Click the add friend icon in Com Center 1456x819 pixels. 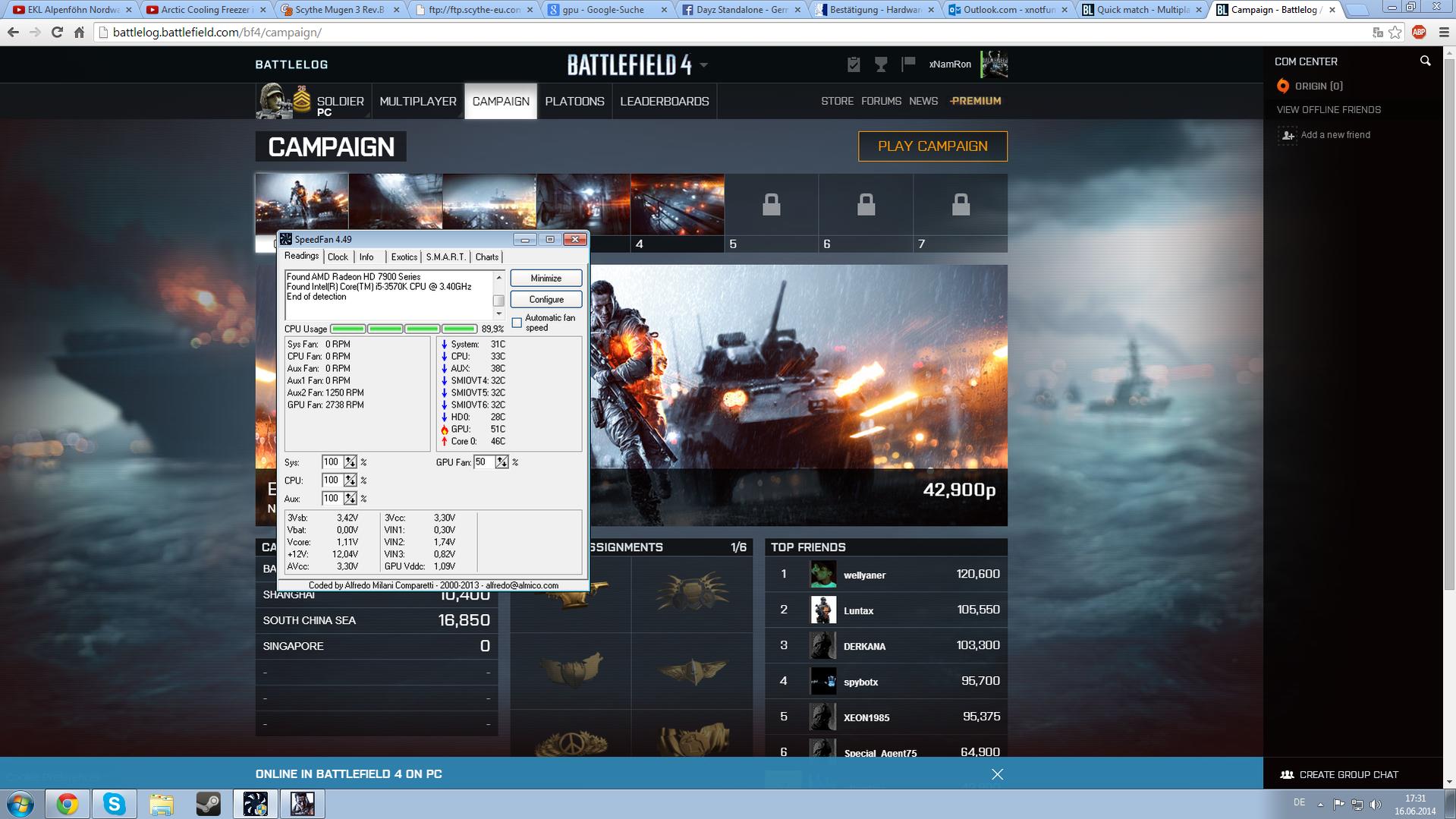coord(1288,135)
